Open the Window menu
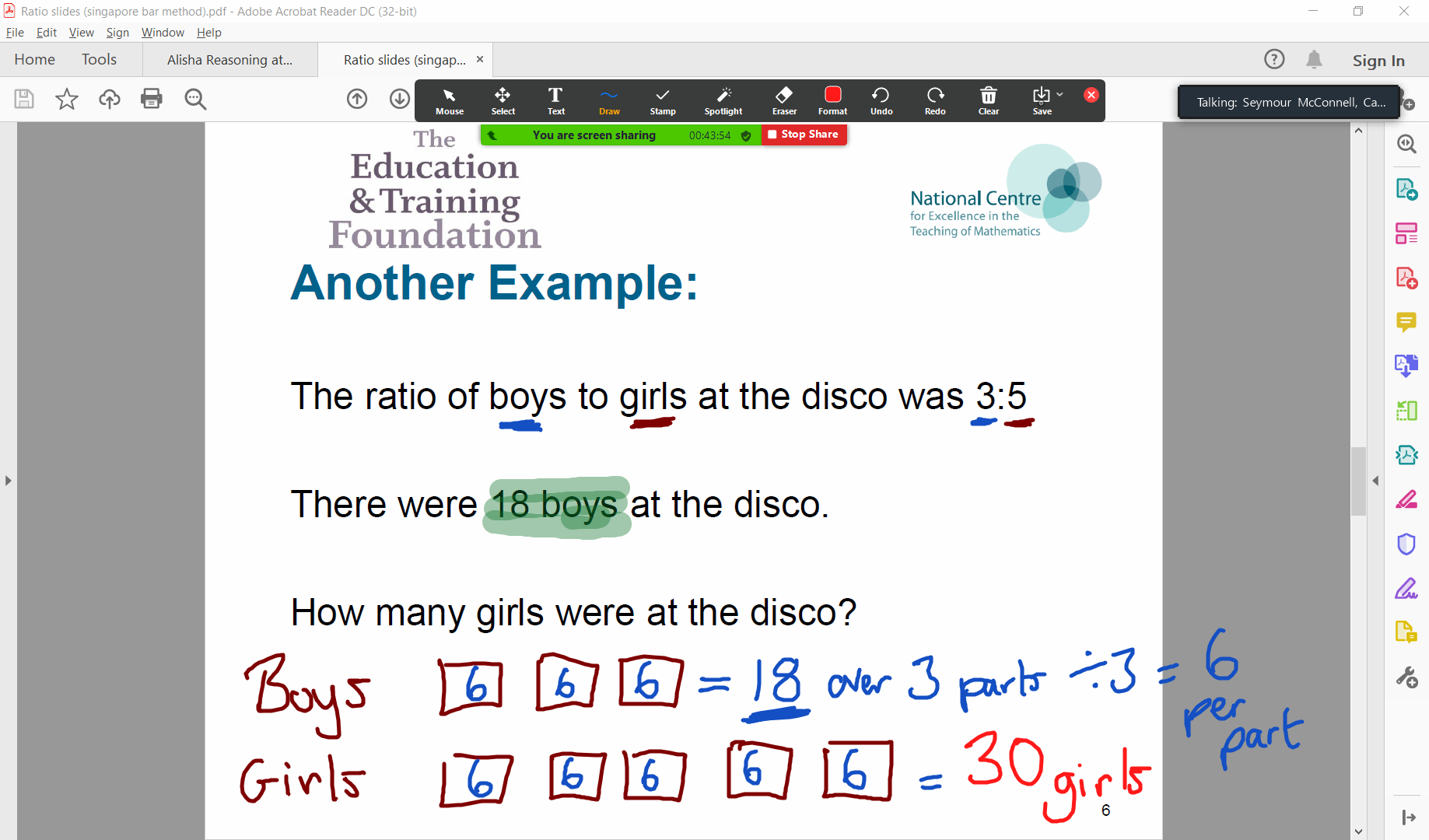 [163, 33]
